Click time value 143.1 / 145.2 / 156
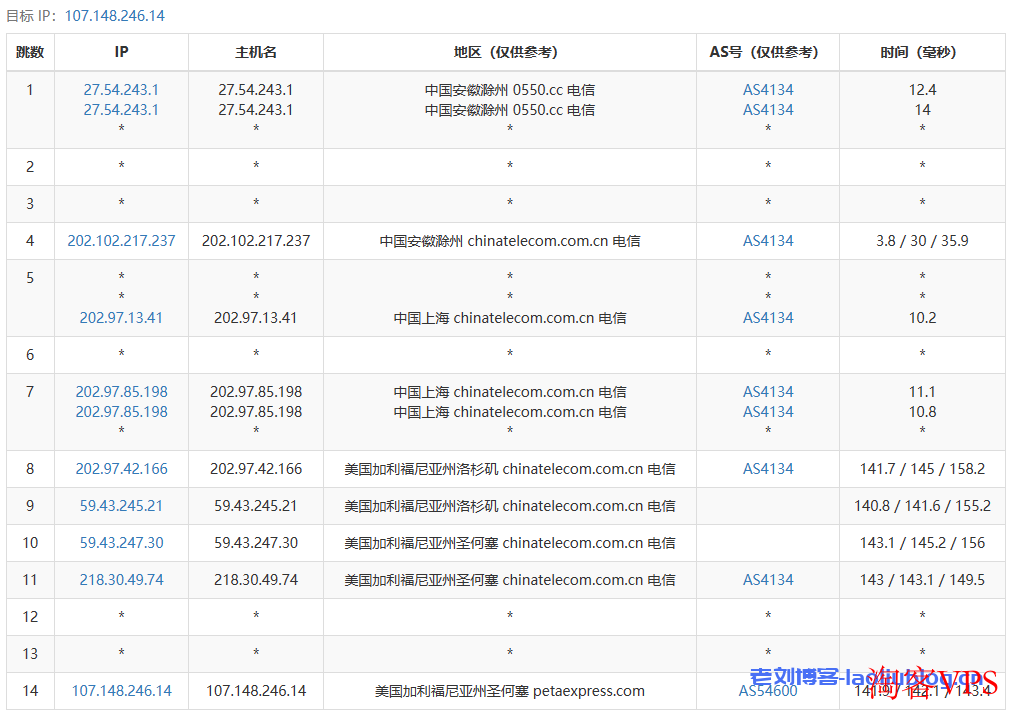 (922, 543)
